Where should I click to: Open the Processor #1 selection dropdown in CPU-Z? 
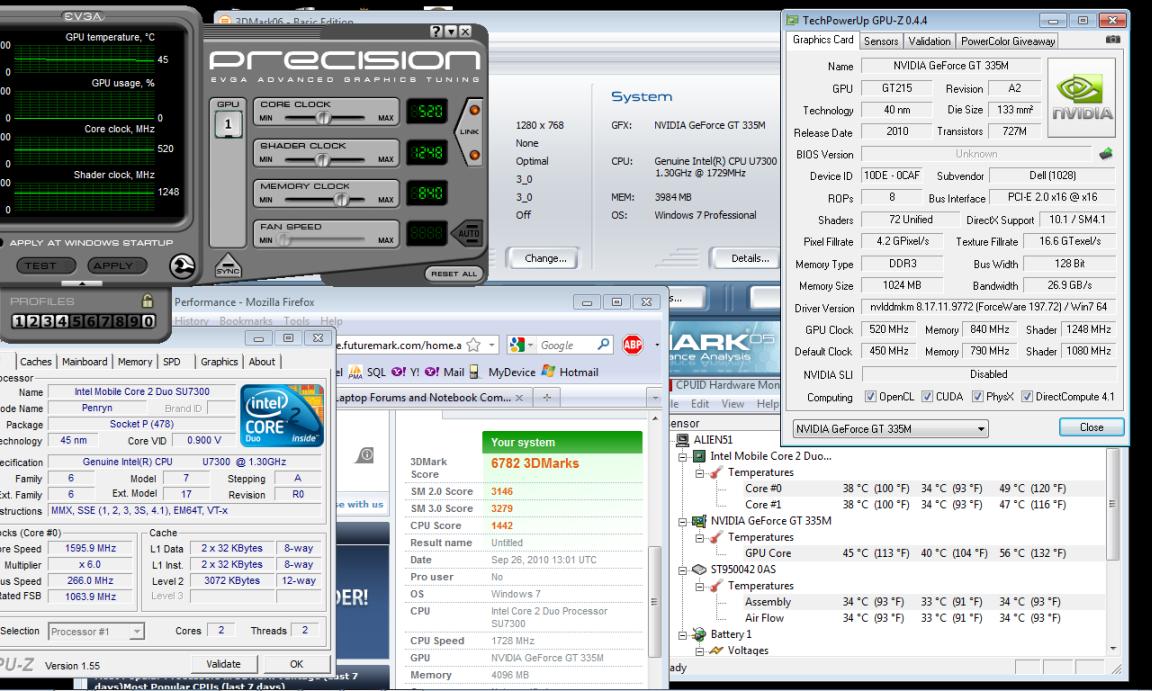tap(96, 632)
